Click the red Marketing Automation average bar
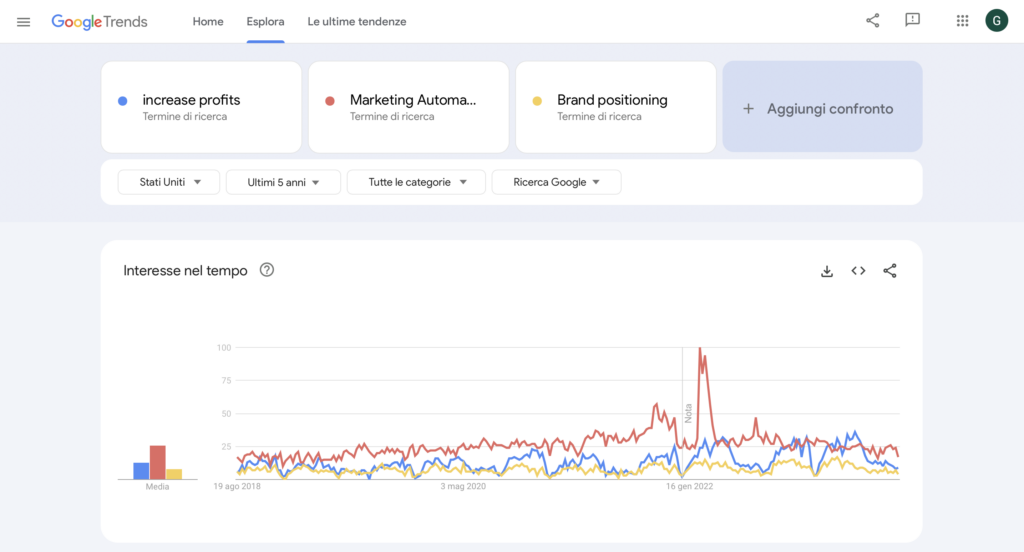This screenshot has width=1024, height=552. tap(157, 462)
